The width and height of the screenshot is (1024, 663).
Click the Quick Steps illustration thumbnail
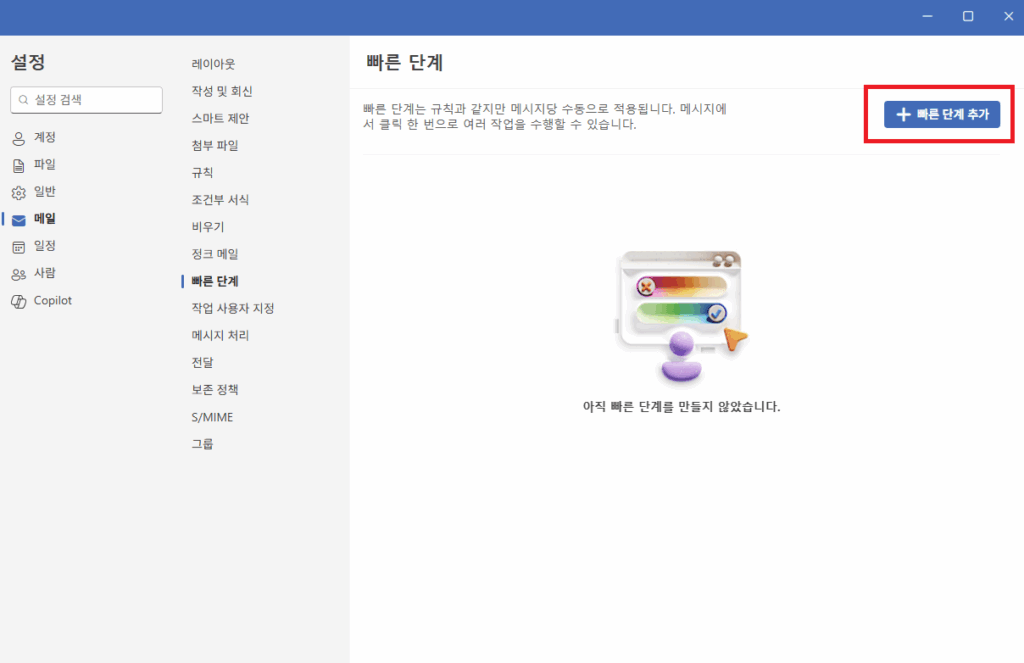pyautogui.click(x=682, y=315)
